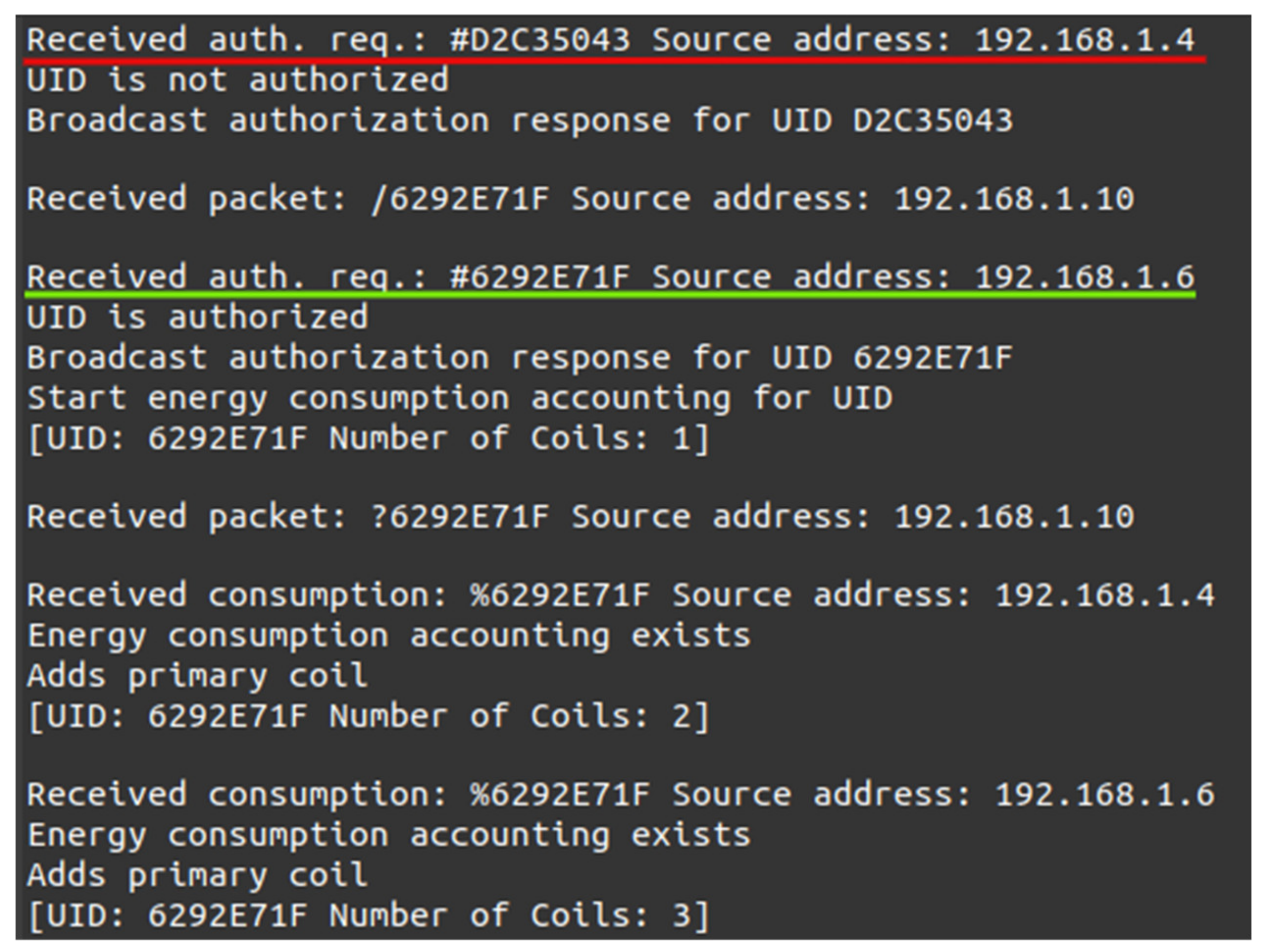The height and width of the screenshot is (952, 1267).
Task: Click the 'UID is not authorized' line
Action: tap(238, 80)
